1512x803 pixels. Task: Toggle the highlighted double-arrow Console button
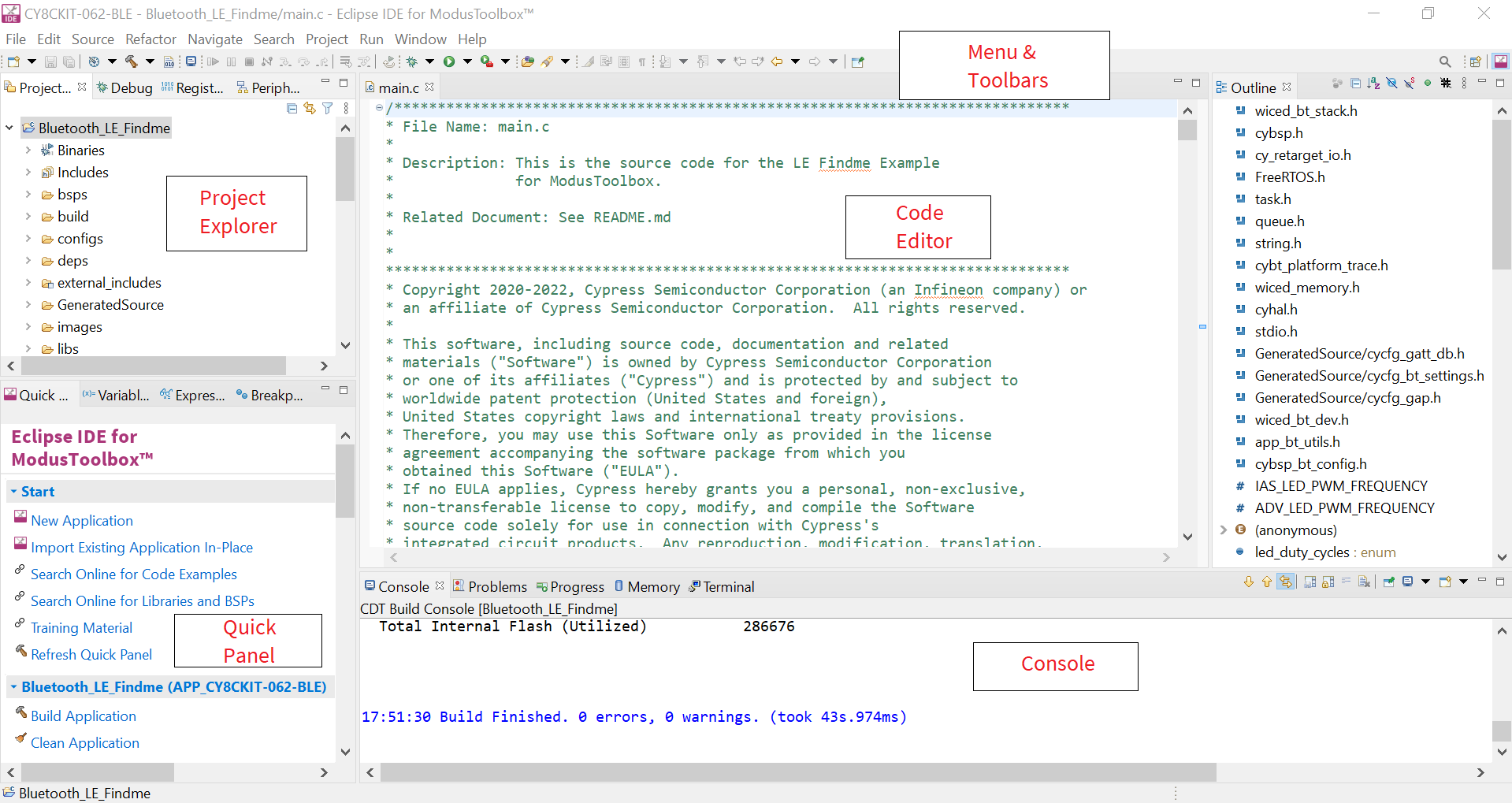pos(1286,582)
